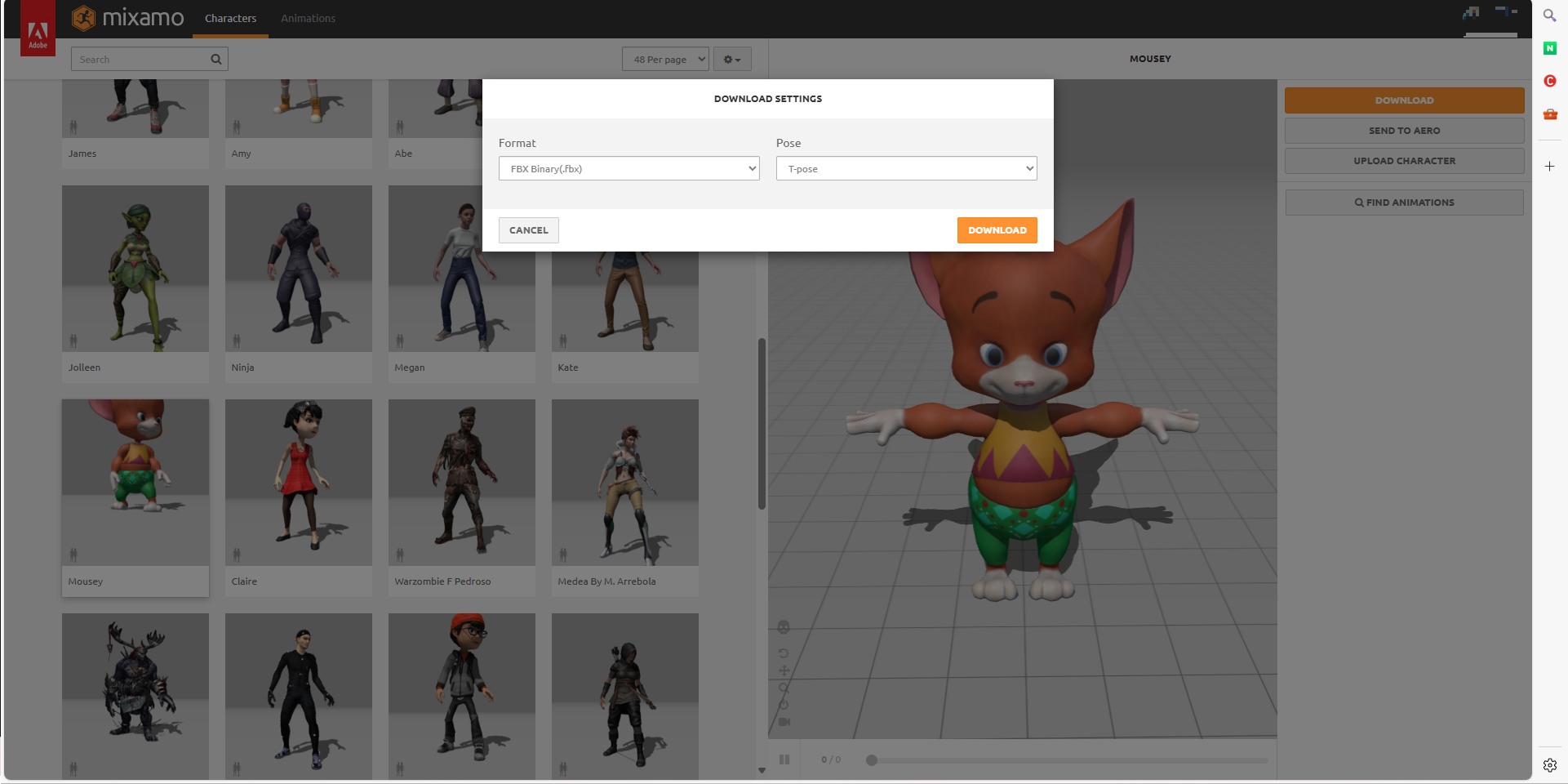This screenshot has height=784, width=1568.
Task: Select the hooded archer character thumbnail
Action: coord(625,696)
